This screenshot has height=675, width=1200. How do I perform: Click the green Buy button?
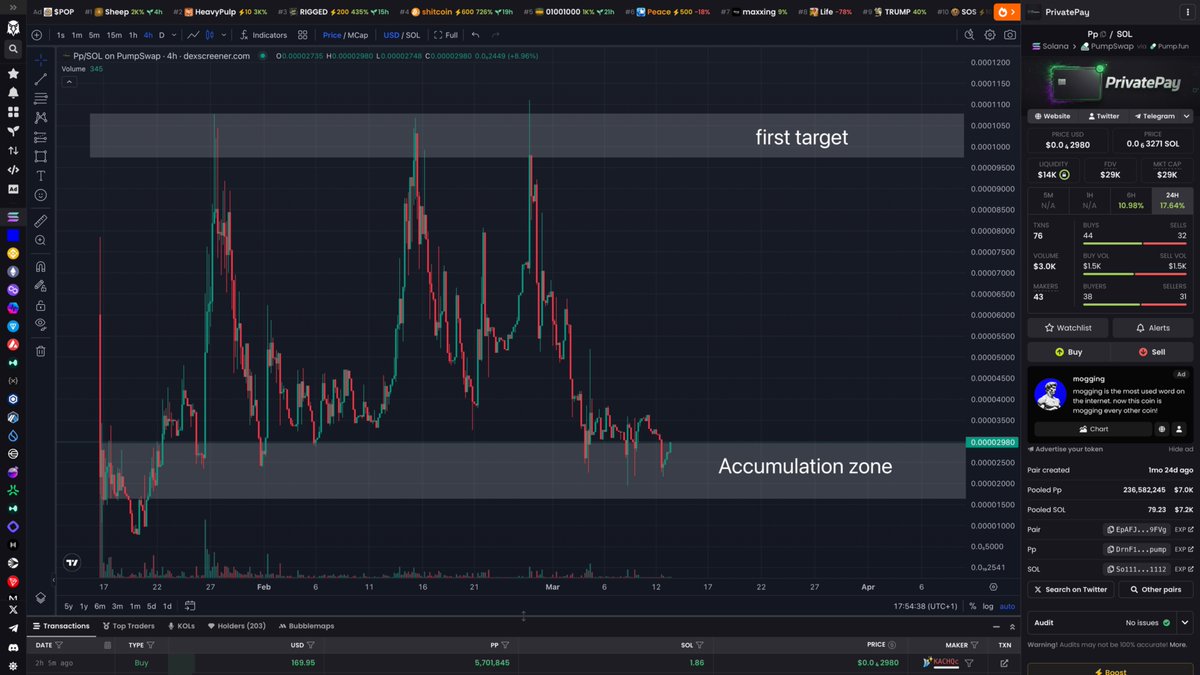click(1068, 352)
